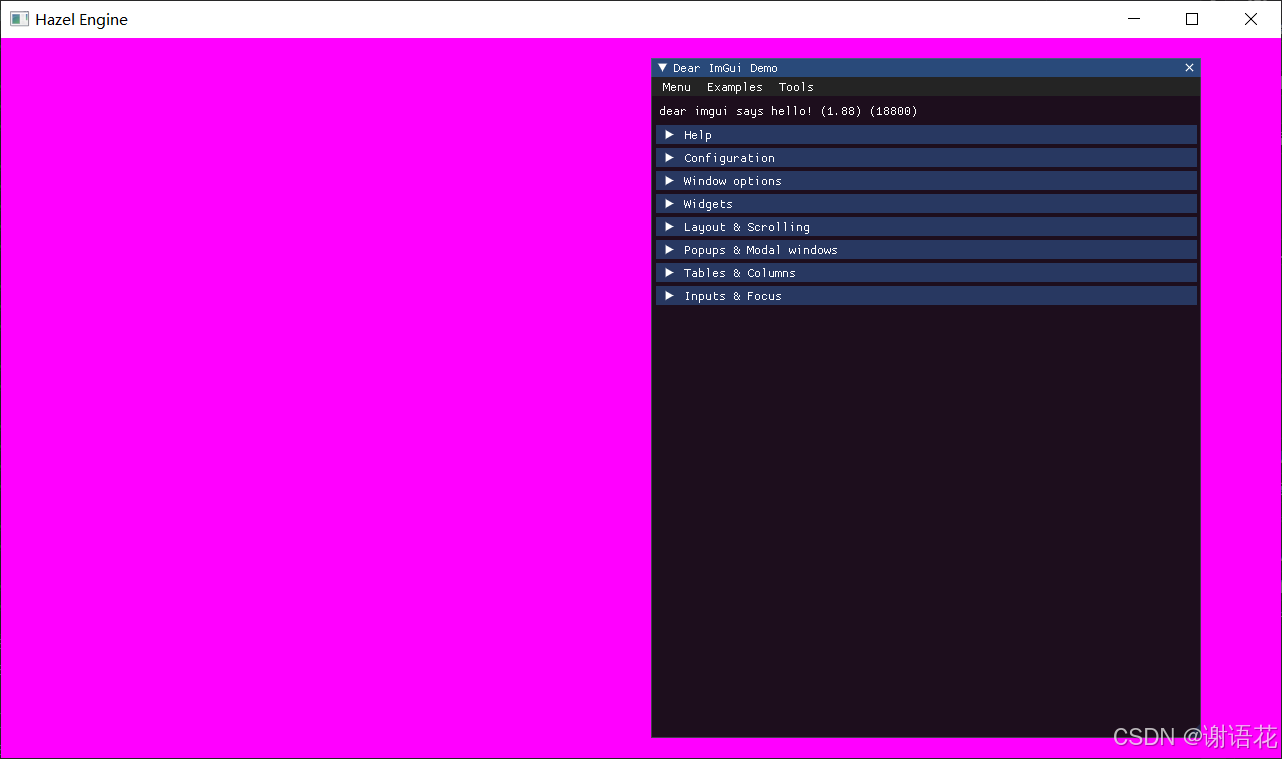The height and width of the screenshot is (759, 1282).
Task: Collapse the Dear ImGui Demo window triangle
Action: pyautogui.click(x=662, y=68)
